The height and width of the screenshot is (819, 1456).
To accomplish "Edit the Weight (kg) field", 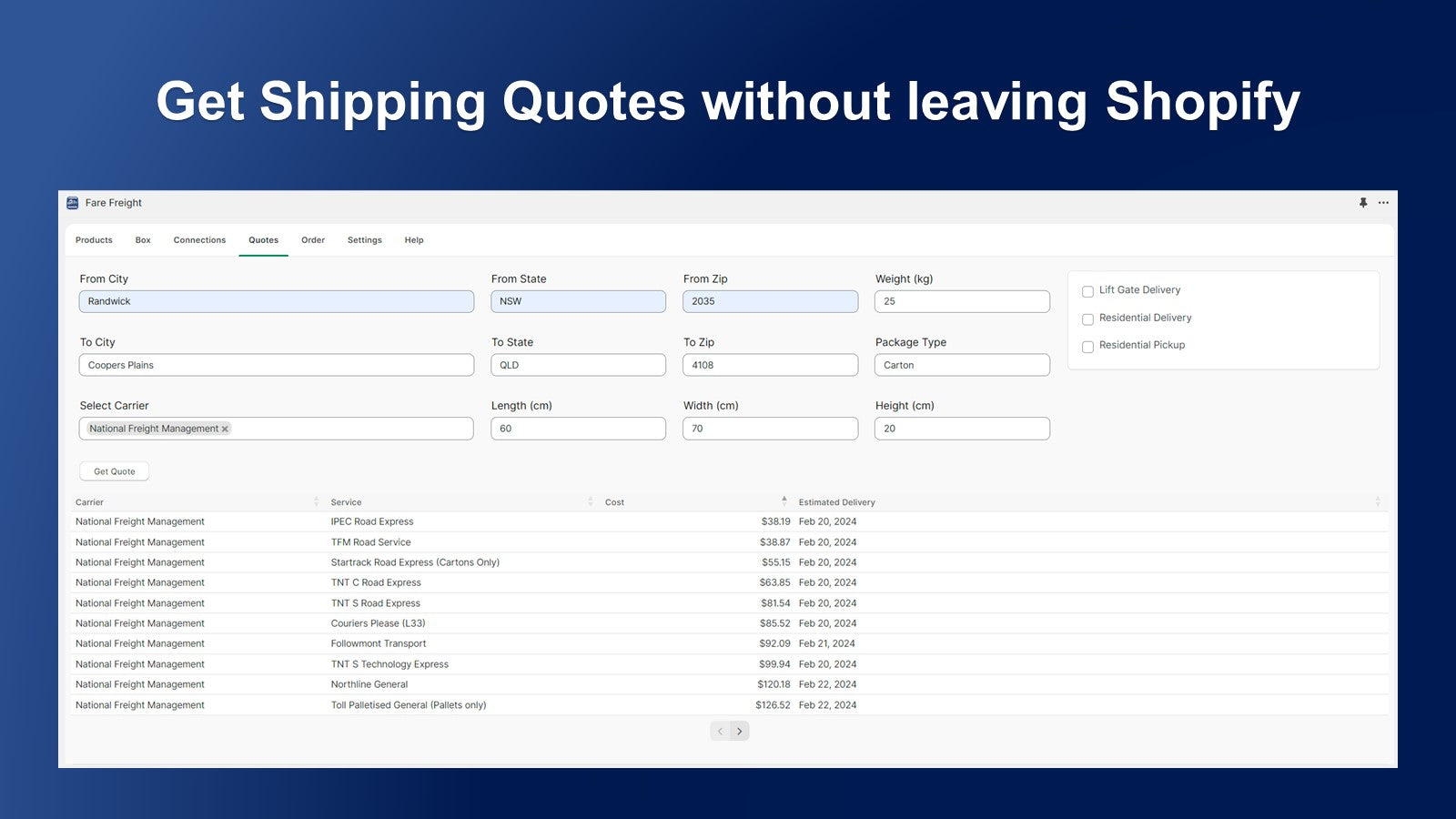I will click(962, 301).
